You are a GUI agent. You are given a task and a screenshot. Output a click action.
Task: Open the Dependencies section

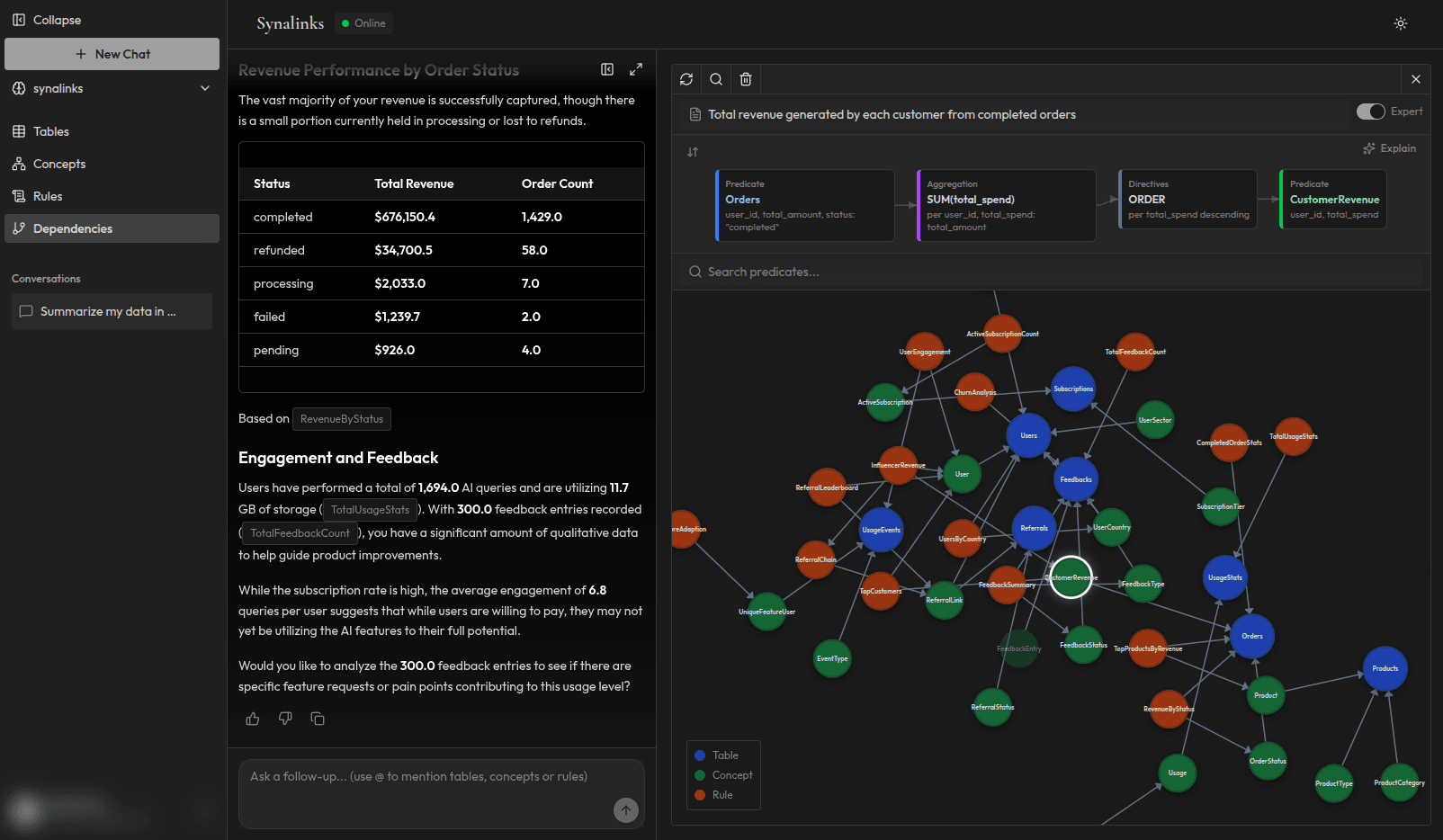click(73, 228)
